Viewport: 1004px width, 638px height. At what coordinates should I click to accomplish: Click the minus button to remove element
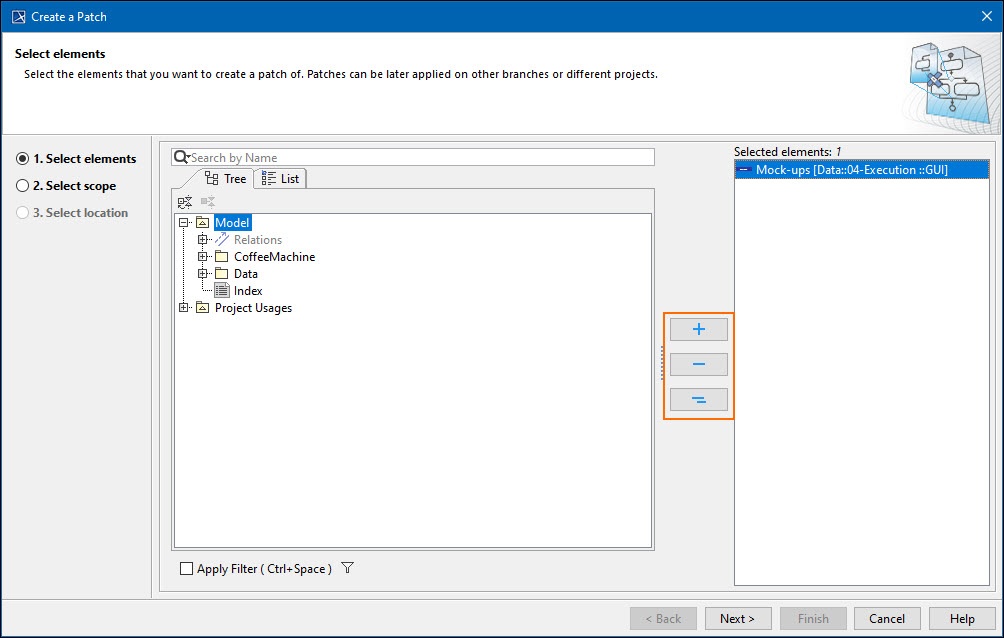(698, 365)
